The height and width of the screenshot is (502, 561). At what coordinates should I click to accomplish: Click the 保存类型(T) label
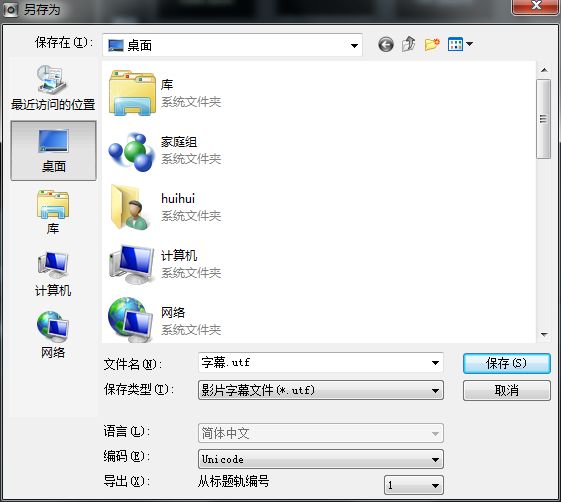point(139,389)
